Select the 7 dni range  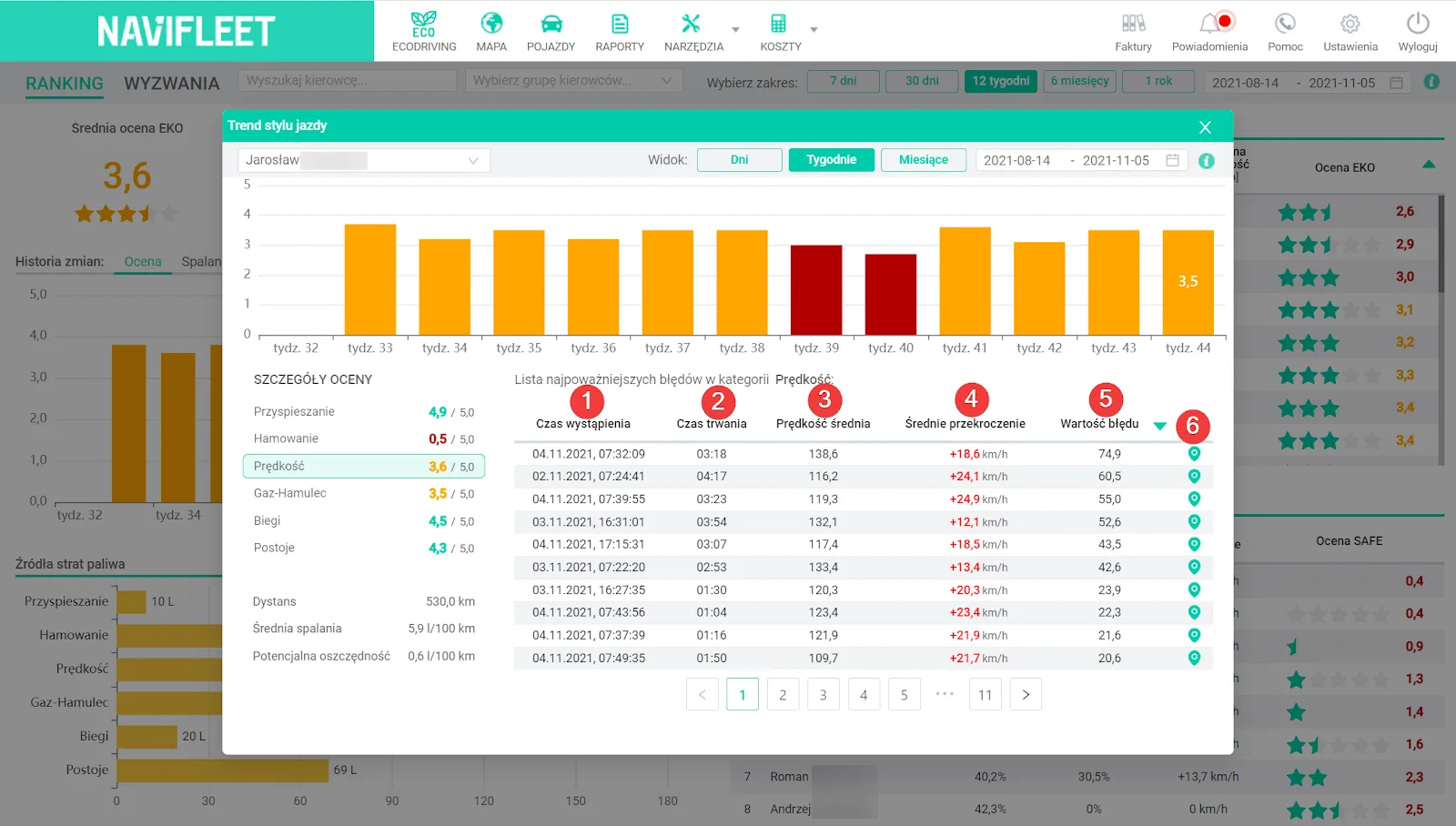coord(844,81)
